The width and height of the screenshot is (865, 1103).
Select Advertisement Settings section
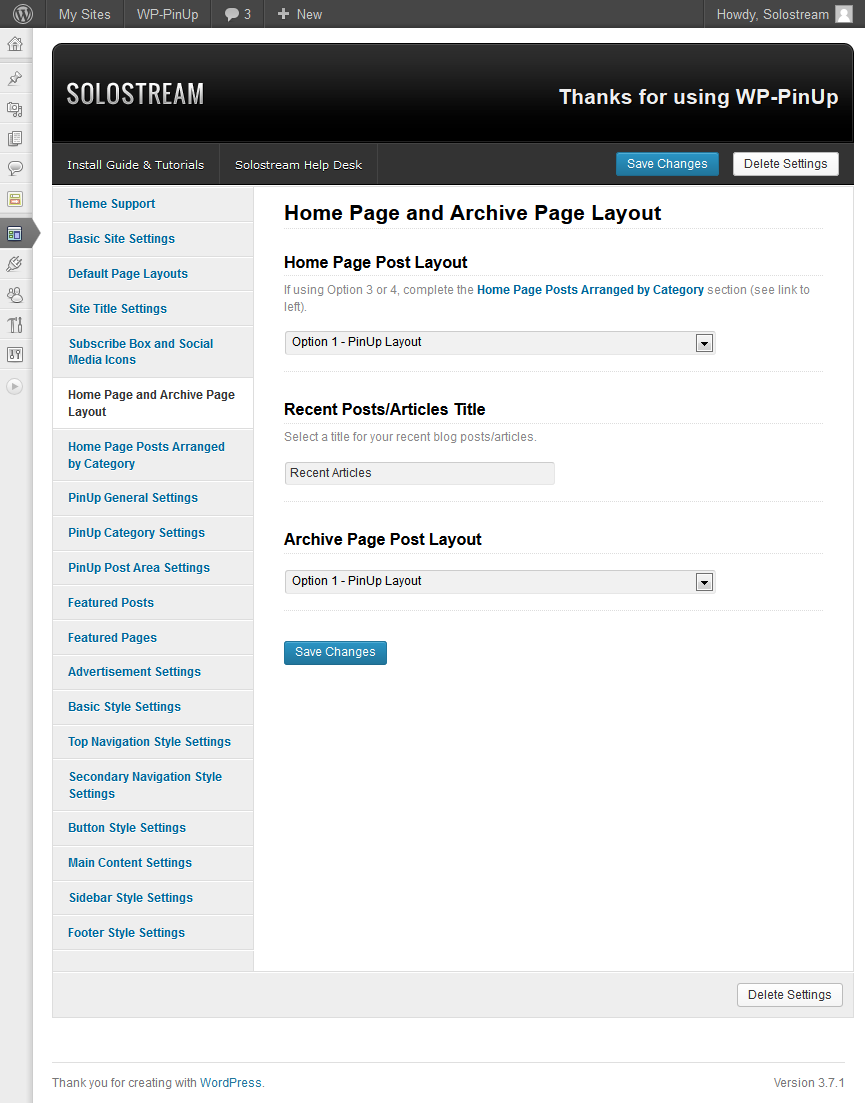point(153,672)
